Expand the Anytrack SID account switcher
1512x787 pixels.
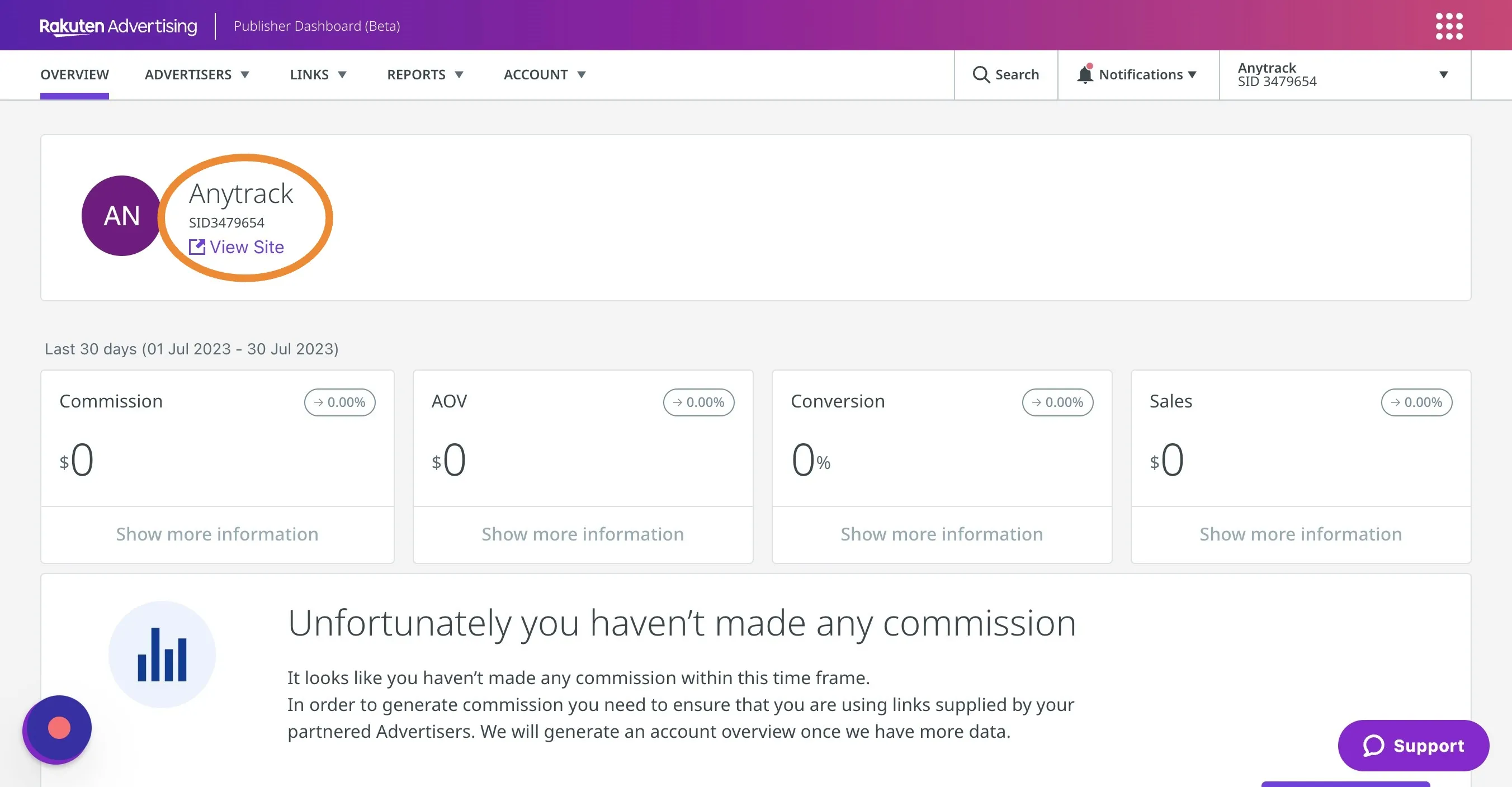pyautogui.click(x=1345, y=74)
